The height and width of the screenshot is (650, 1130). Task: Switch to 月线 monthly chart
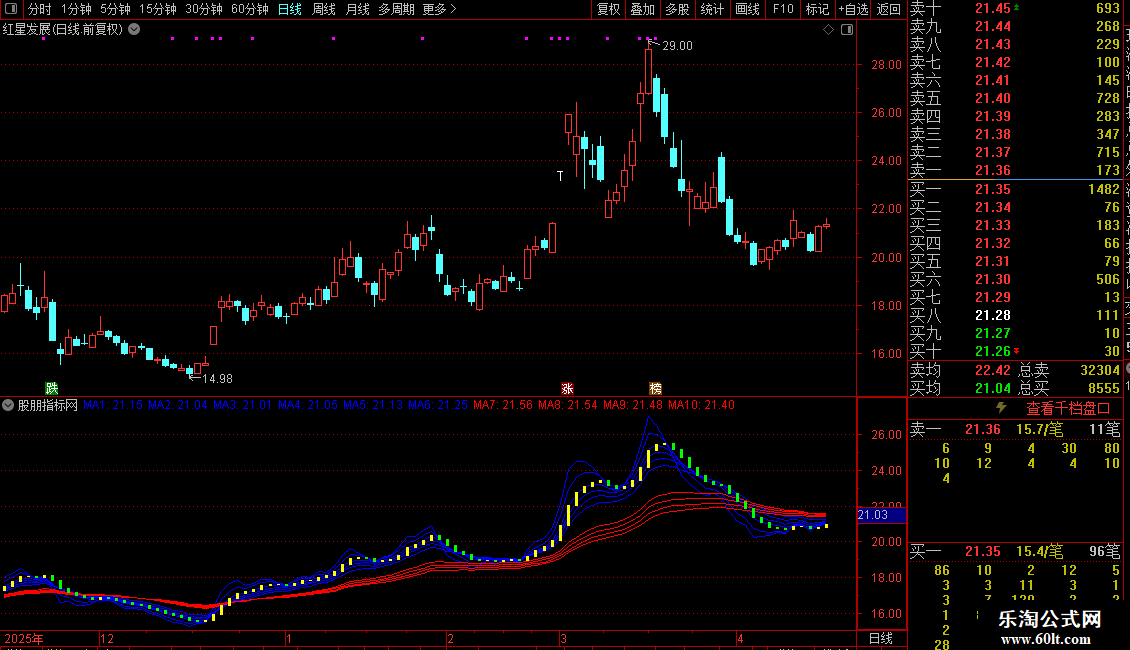(x=357, y=9)
